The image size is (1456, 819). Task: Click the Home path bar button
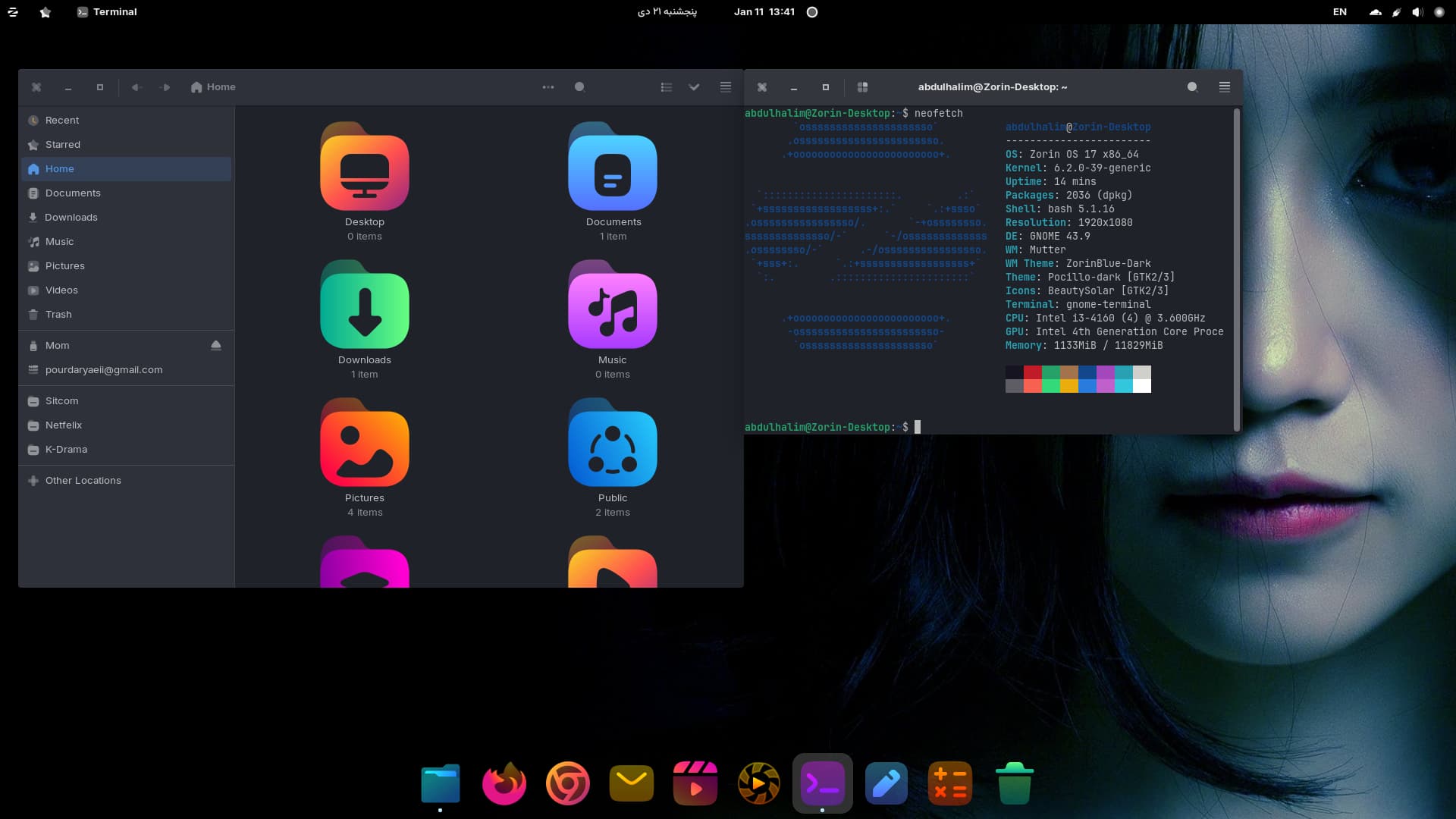(213, 87)
